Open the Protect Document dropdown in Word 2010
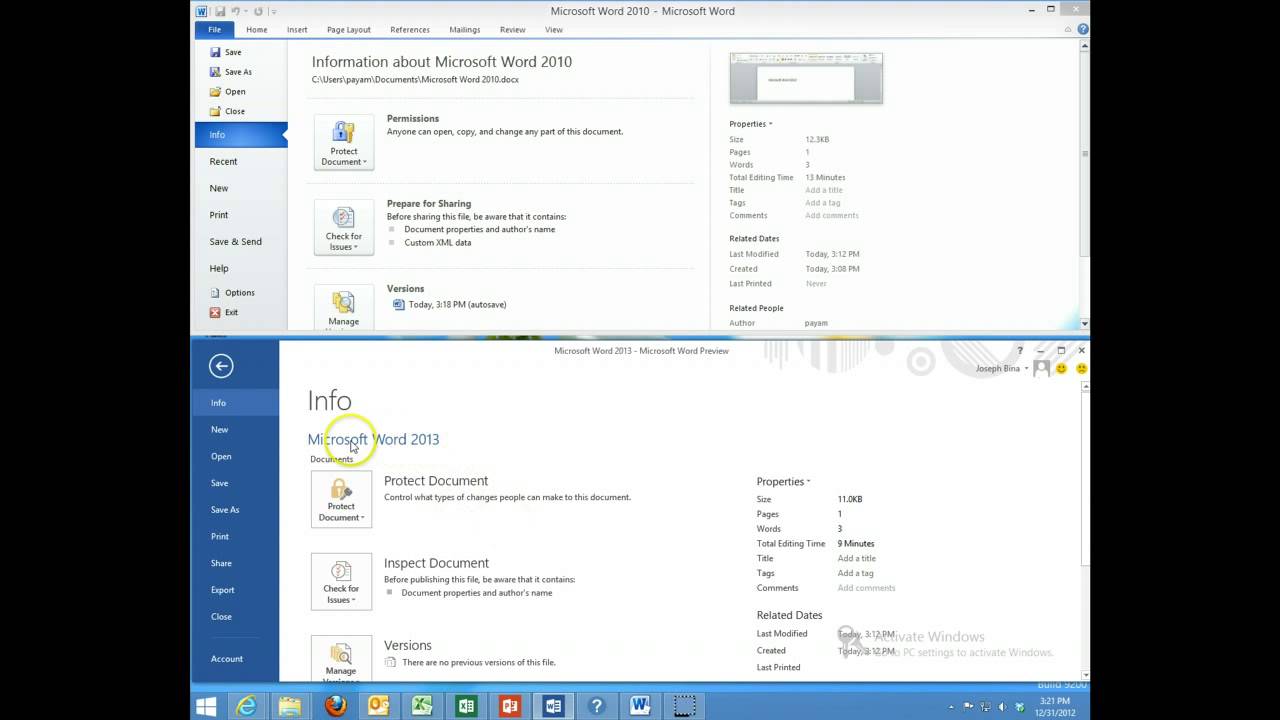This screenshot has height=720, width=1280. pos(344,142)
